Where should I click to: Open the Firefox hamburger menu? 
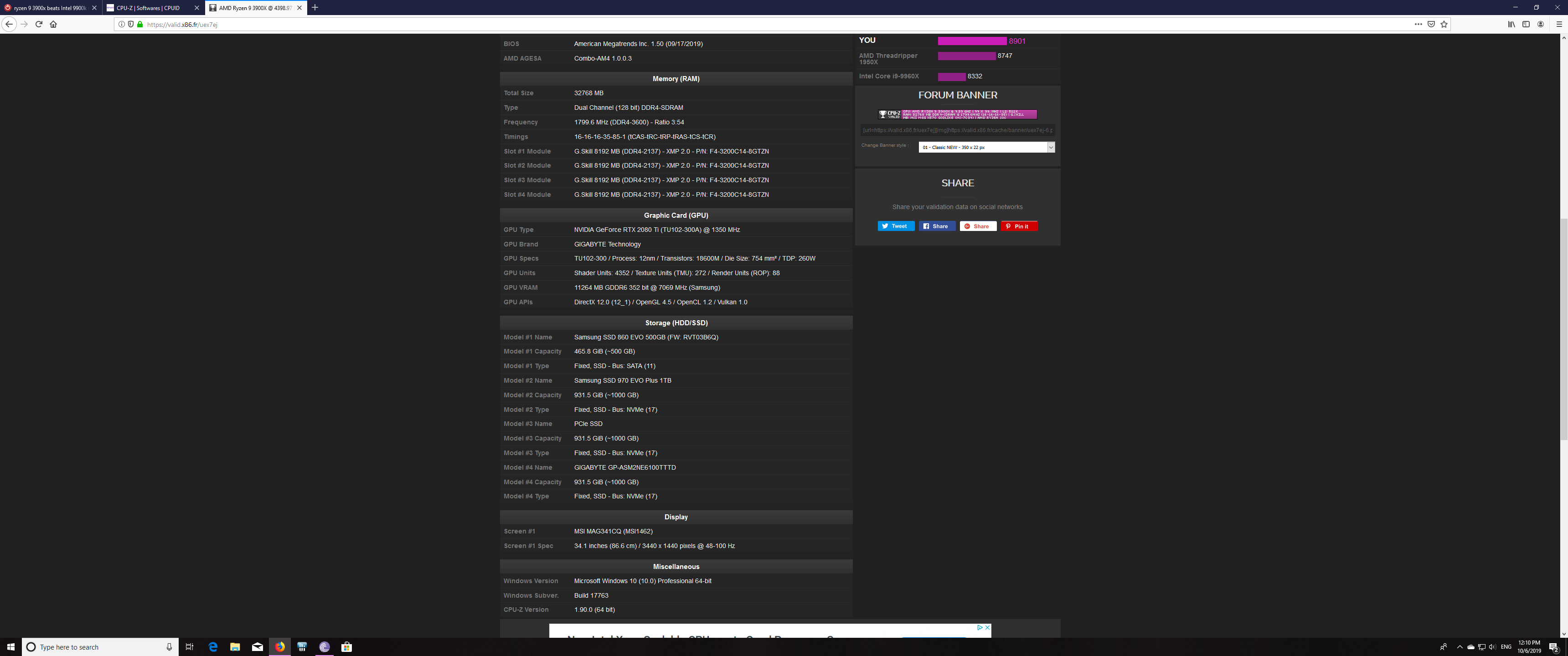point(1559,24)
